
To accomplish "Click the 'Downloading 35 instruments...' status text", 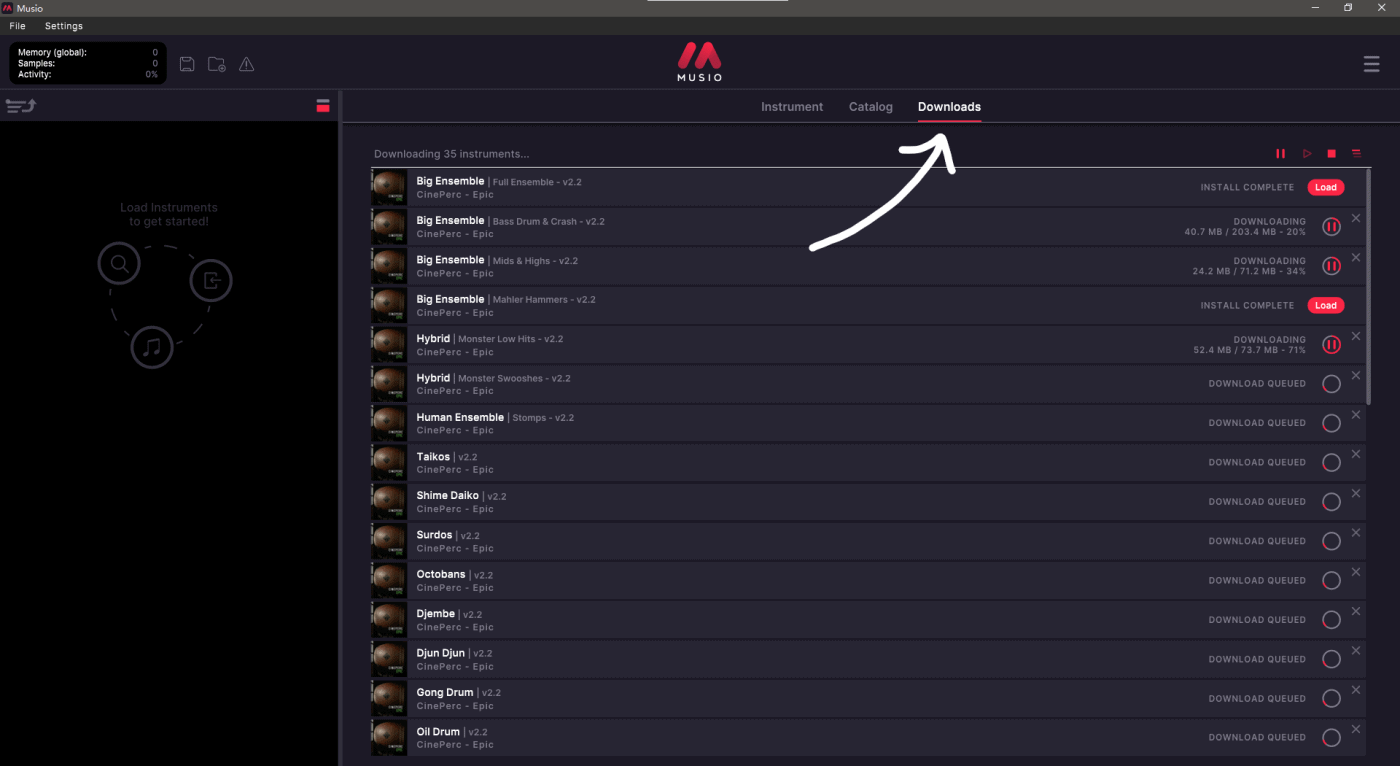I will (452, 154).
